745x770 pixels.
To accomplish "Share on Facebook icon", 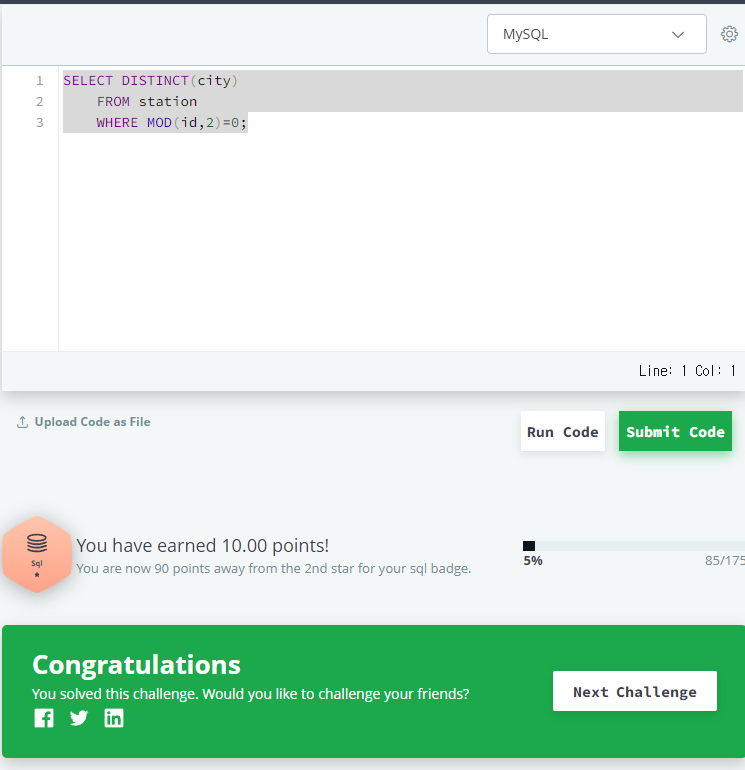I will 44,718.
